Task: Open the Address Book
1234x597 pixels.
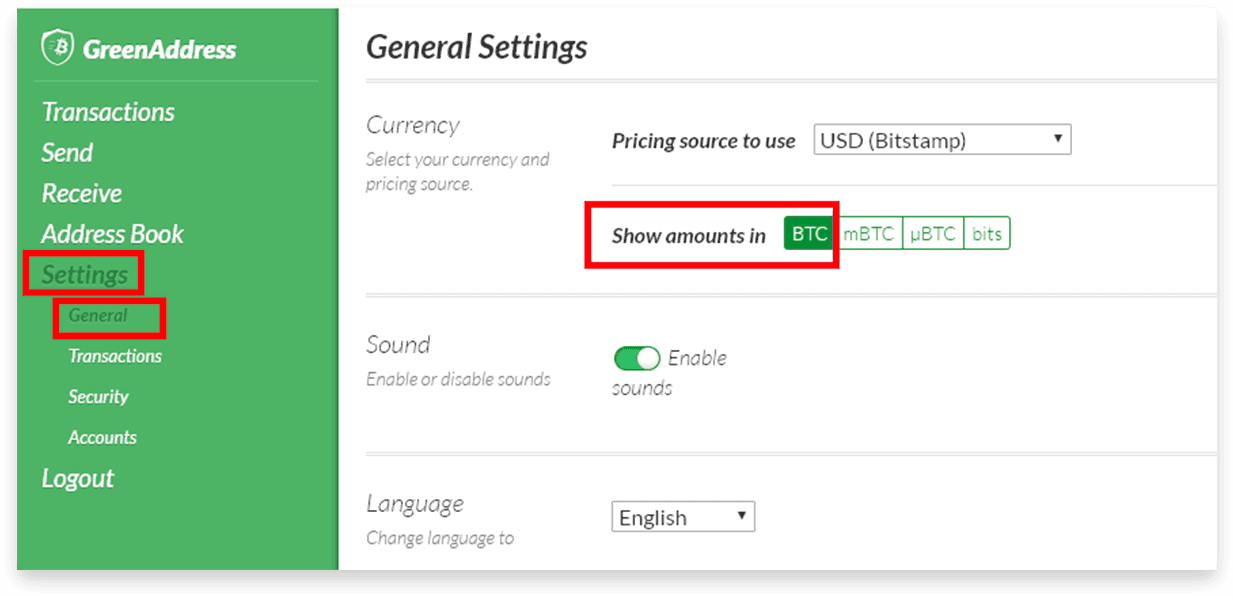Action: (x=113, y=234)
